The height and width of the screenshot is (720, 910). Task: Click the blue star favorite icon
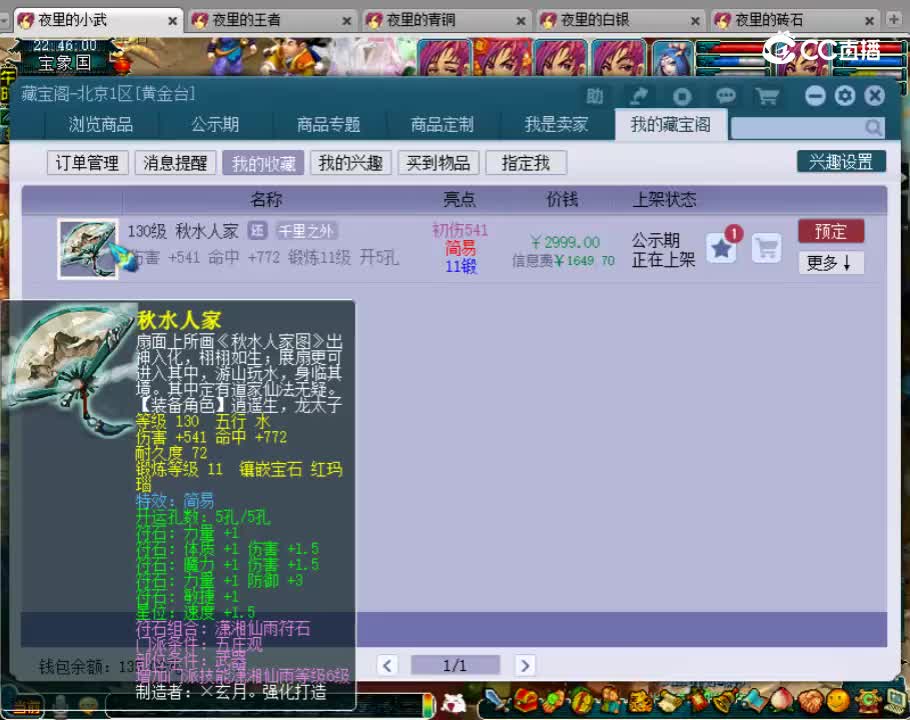tap(721, 248)
